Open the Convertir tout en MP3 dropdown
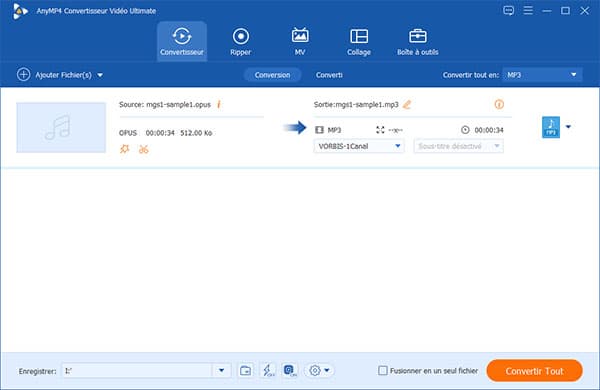600x390 pixels. pos(542,75)
